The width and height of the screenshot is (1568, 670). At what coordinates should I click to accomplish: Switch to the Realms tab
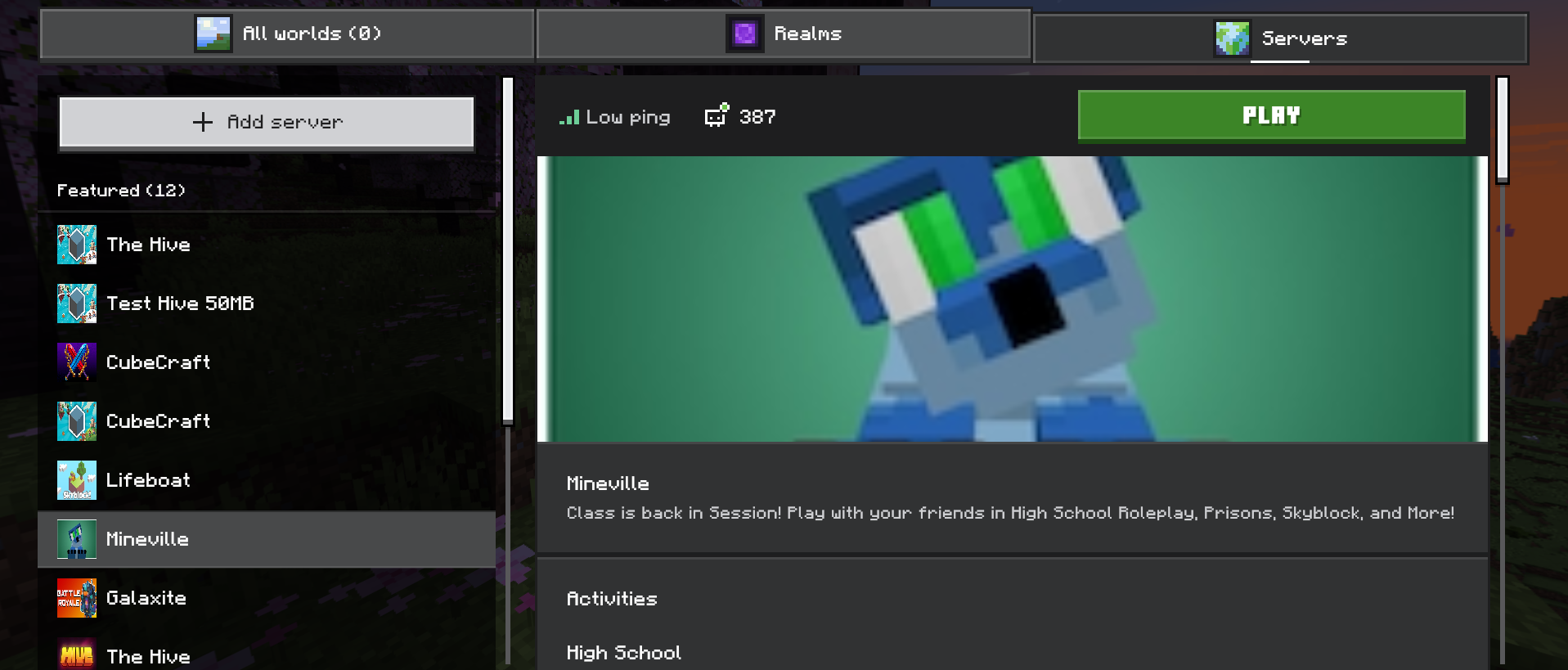[x=783, y=34]
